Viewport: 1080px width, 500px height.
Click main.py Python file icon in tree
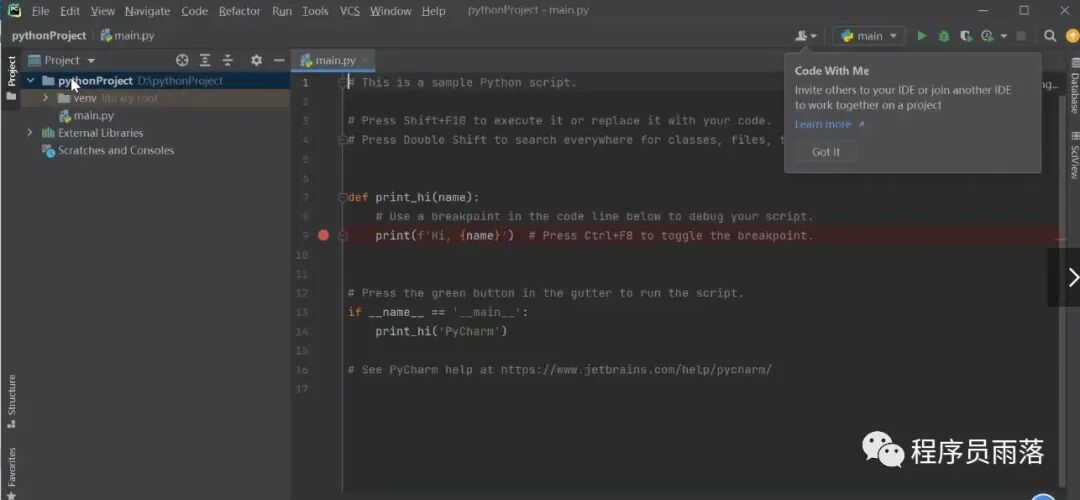(65, 116)
